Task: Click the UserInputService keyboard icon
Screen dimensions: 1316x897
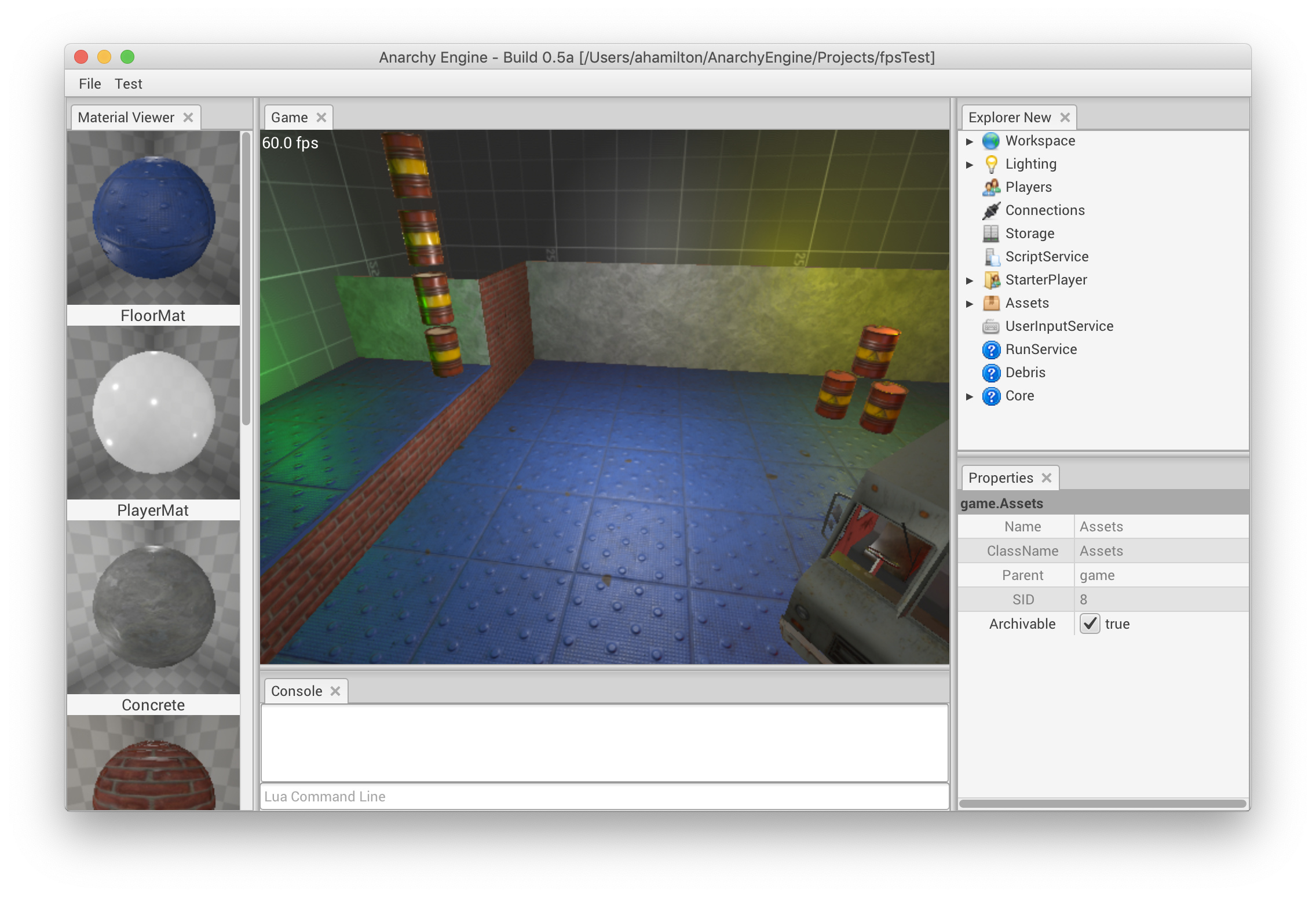Action: coord(991,326)
